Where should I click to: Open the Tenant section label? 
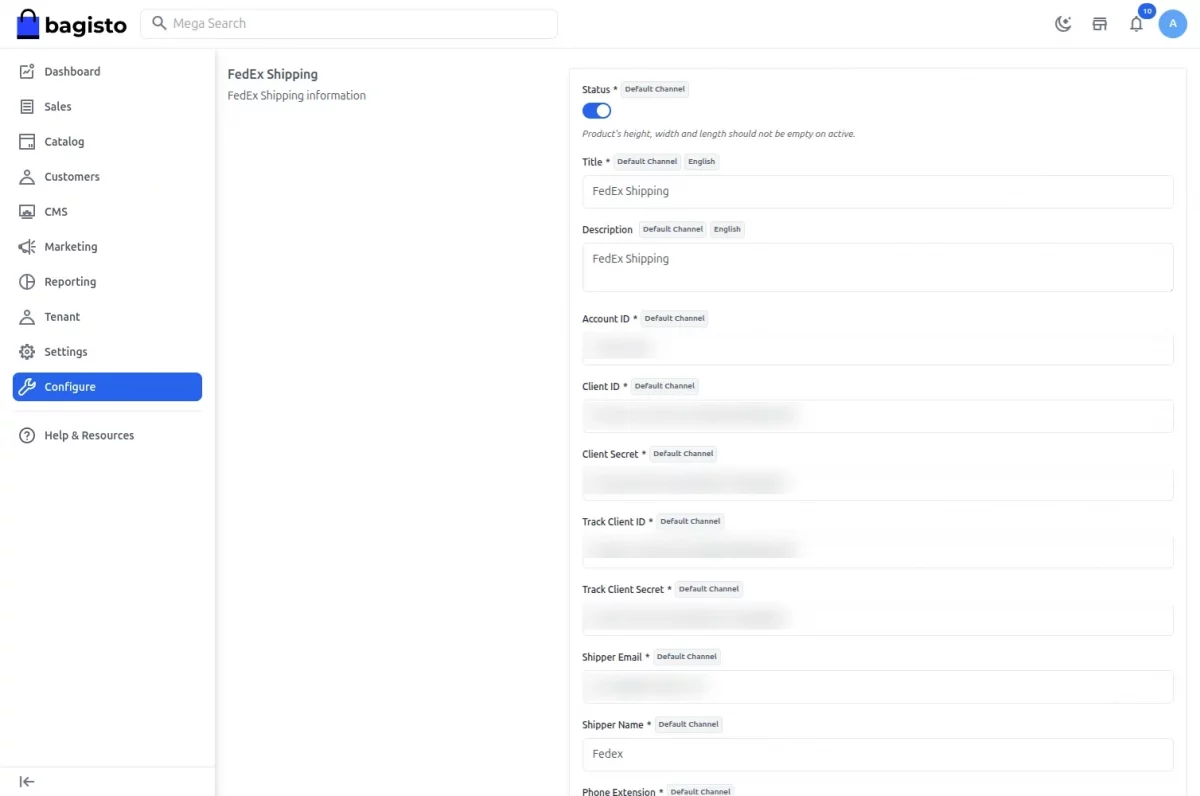tap(62, 316)
